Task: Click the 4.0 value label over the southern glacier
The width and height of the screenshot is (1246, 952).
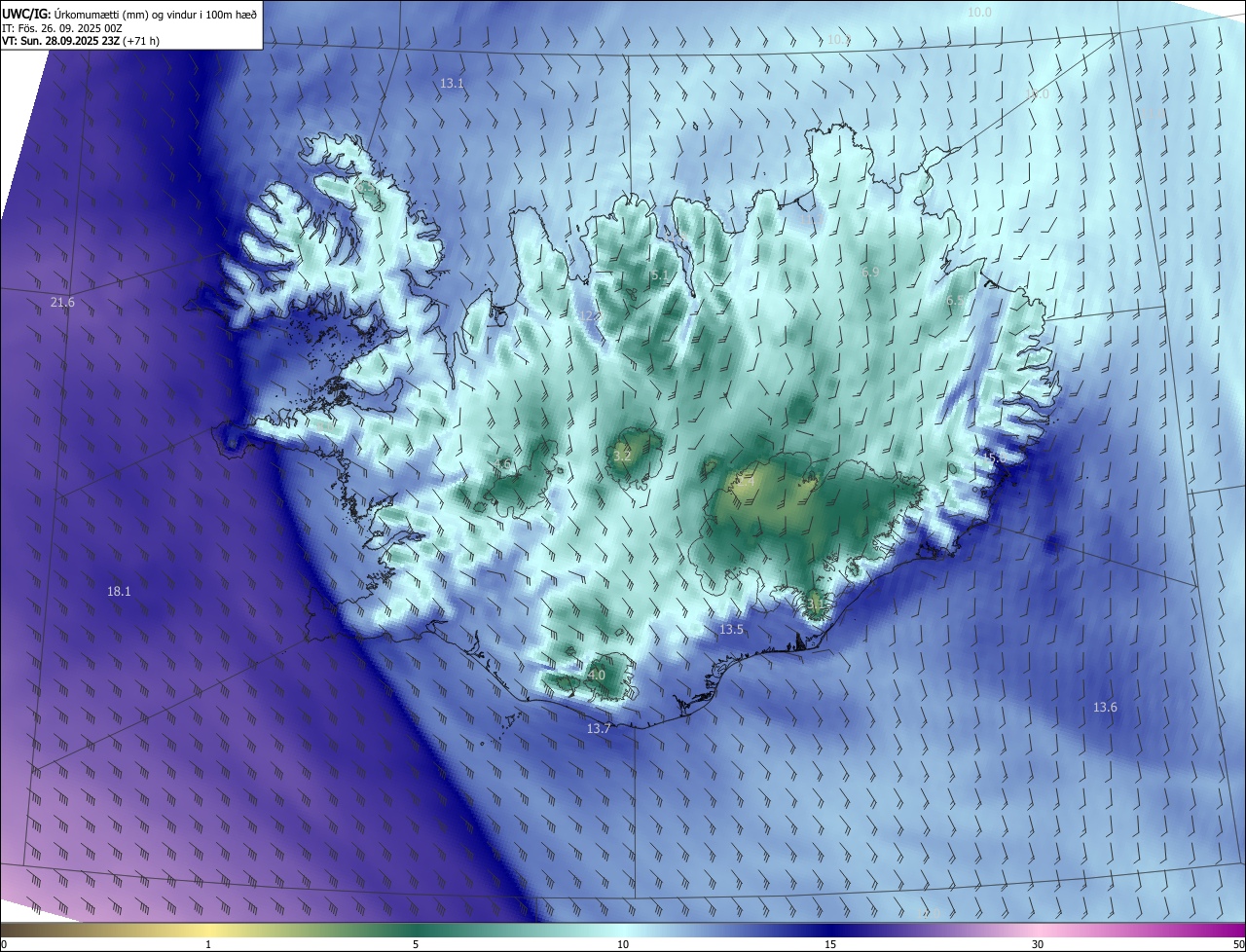Action: point(597,675)
